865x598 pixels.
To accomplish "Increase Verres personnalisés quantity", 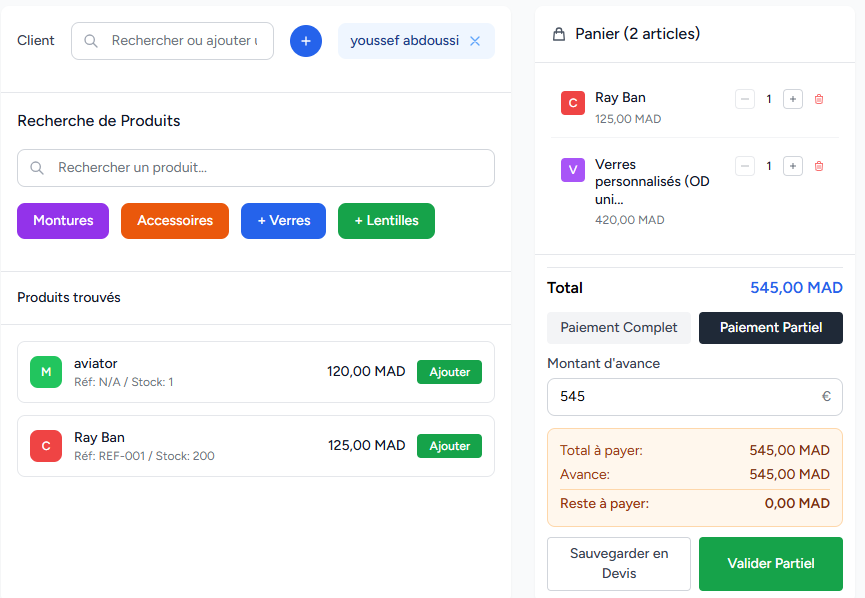I will click(793, 166).
